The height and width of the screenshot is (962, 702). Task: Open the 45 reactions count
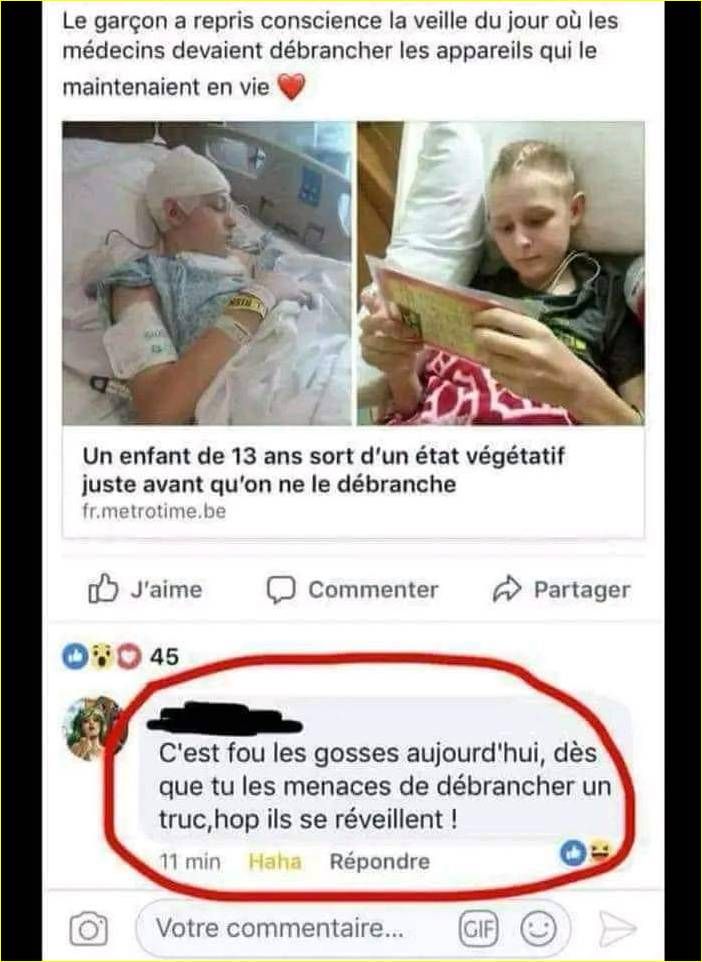(164, 656)
